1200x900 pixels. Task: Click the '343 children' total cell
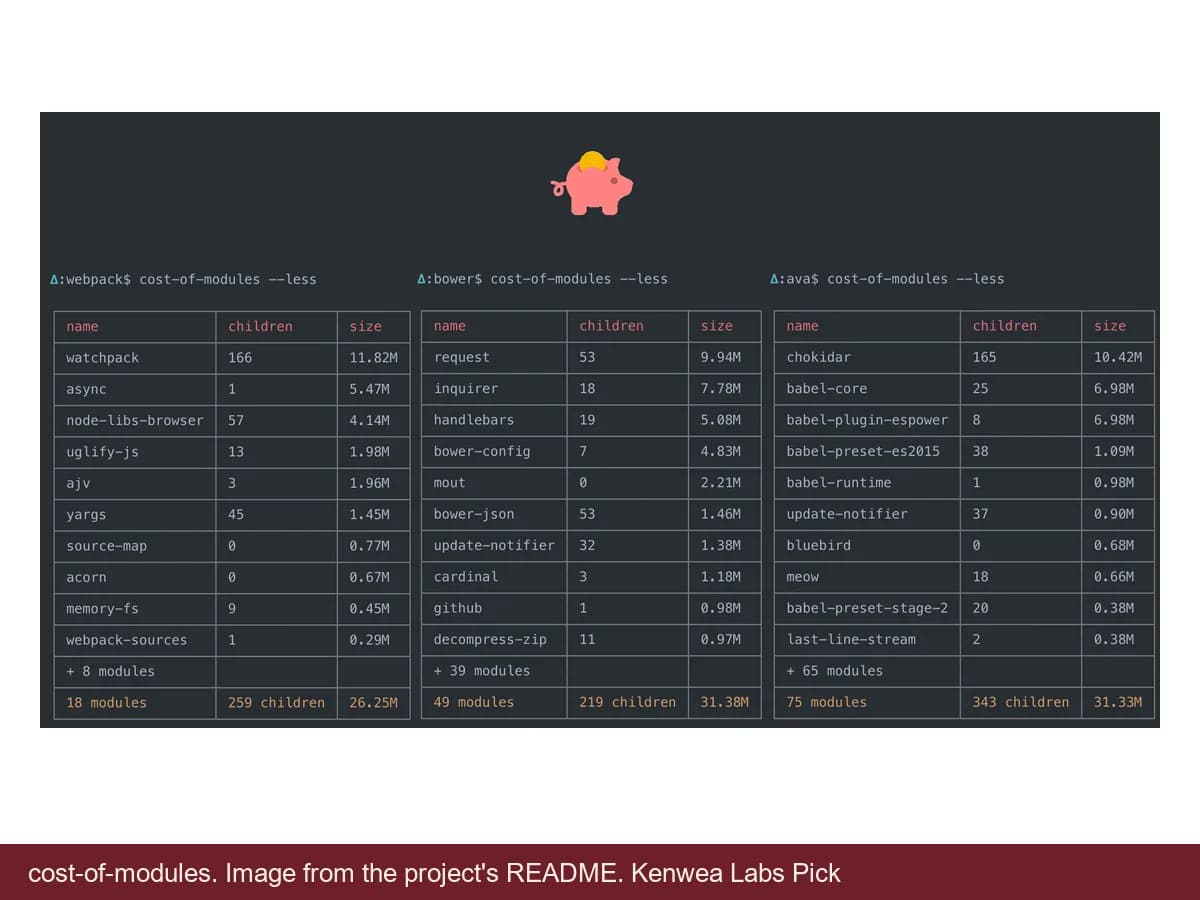coord(1021,702)
